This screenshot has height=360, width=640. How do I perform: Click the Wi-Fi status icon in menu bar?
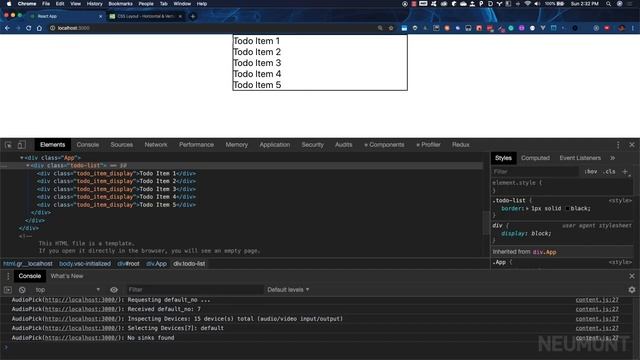click(527, 4)
